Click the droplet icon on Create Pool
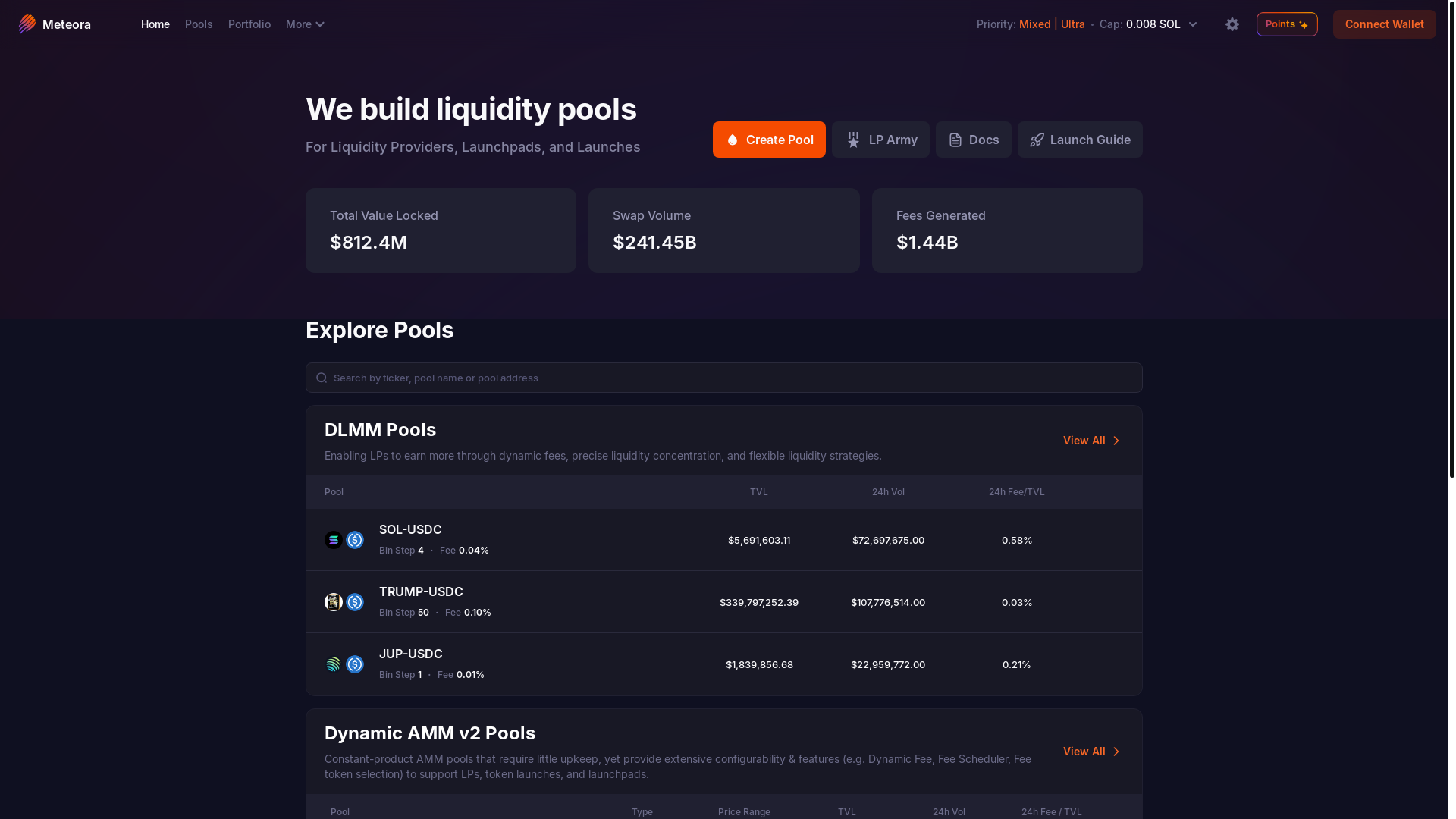This screenshot has width=1456, height=819. 732,140
